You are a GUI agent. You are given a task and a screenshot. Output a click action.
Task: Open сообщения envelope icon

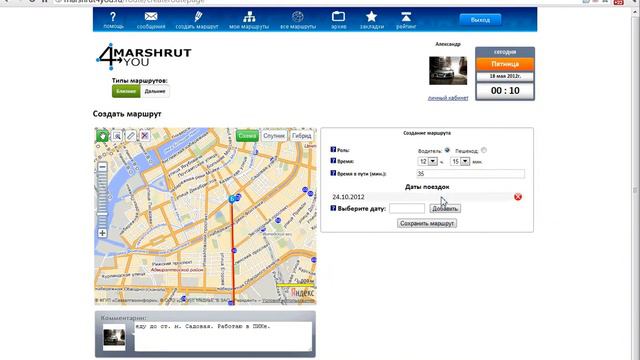(x=151, y=16)
